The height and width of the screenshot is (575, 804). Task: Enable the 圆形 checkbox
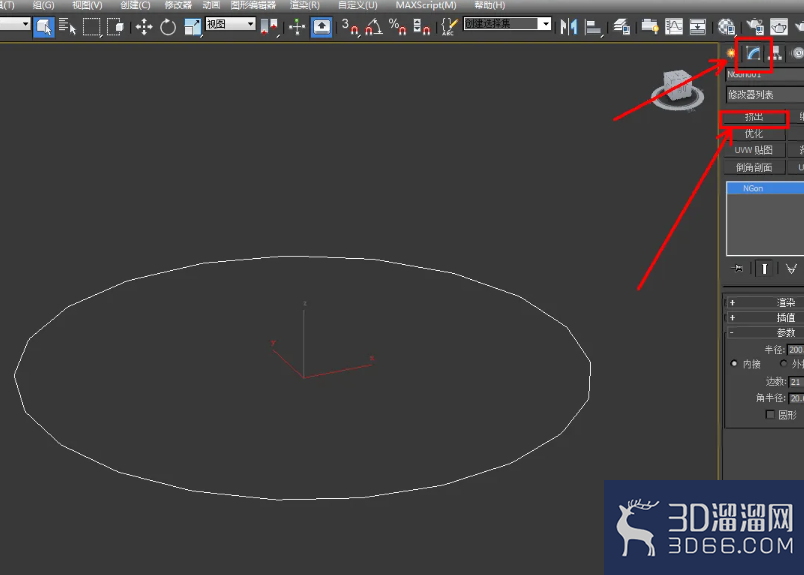[770, 414]
